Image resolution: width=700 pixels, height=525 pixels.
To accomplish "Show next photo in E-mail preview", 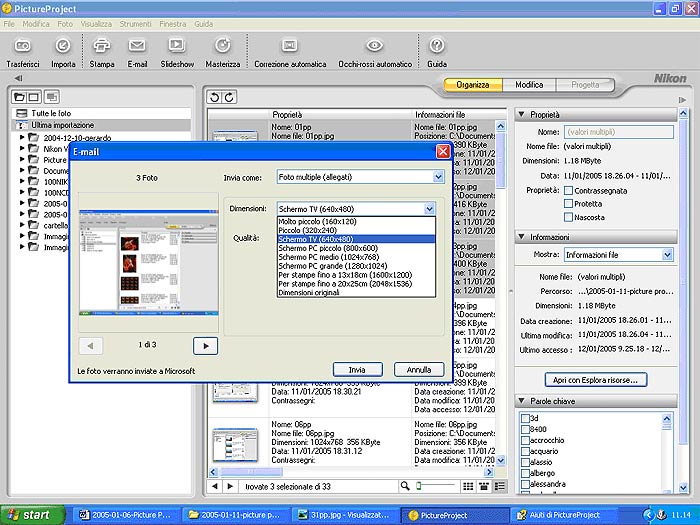I will (x=205, y=346).
